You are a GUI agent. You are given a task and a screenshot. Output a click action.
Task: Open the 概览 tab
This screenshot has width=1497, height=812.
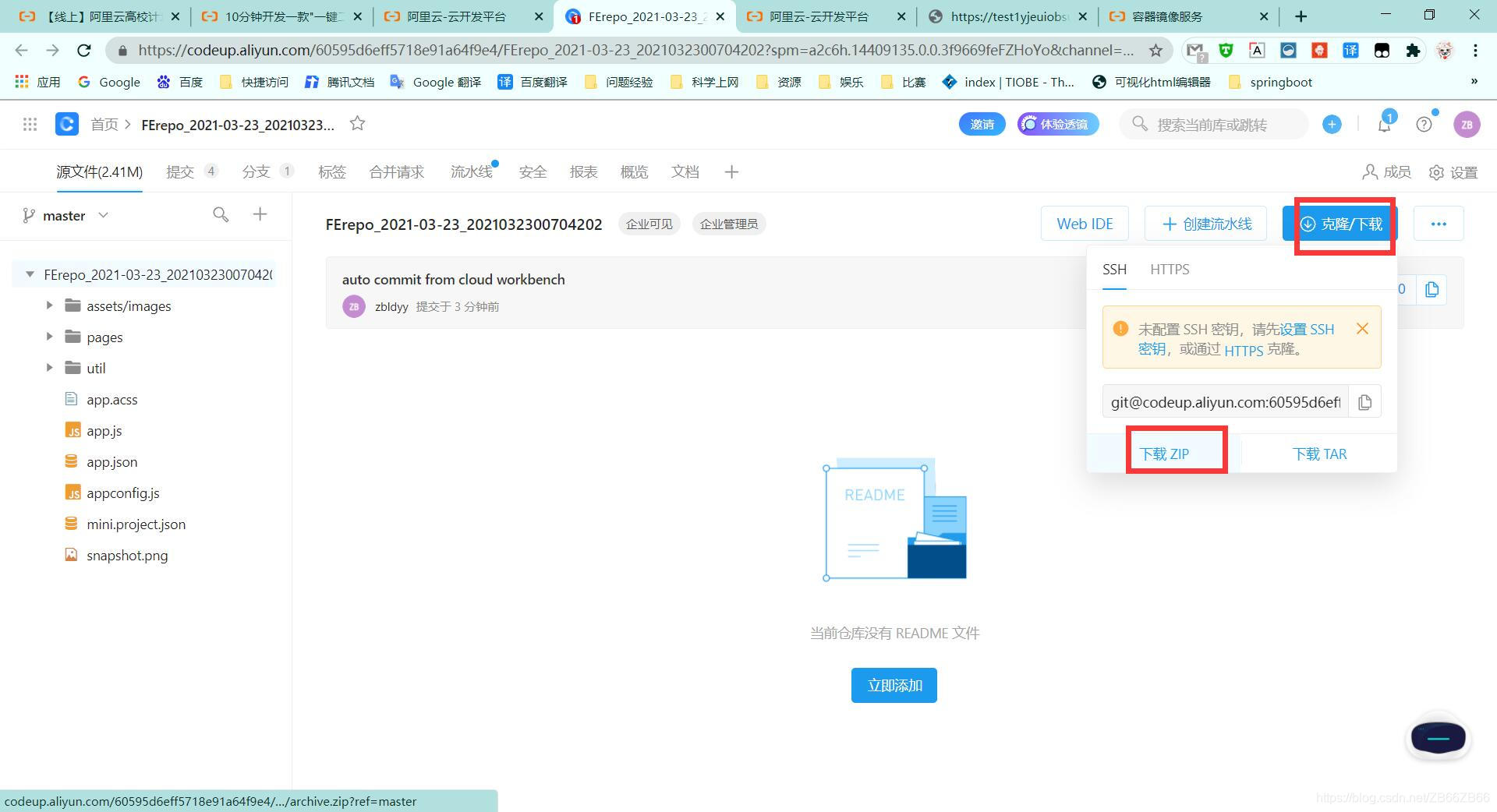tap(634, 172)
